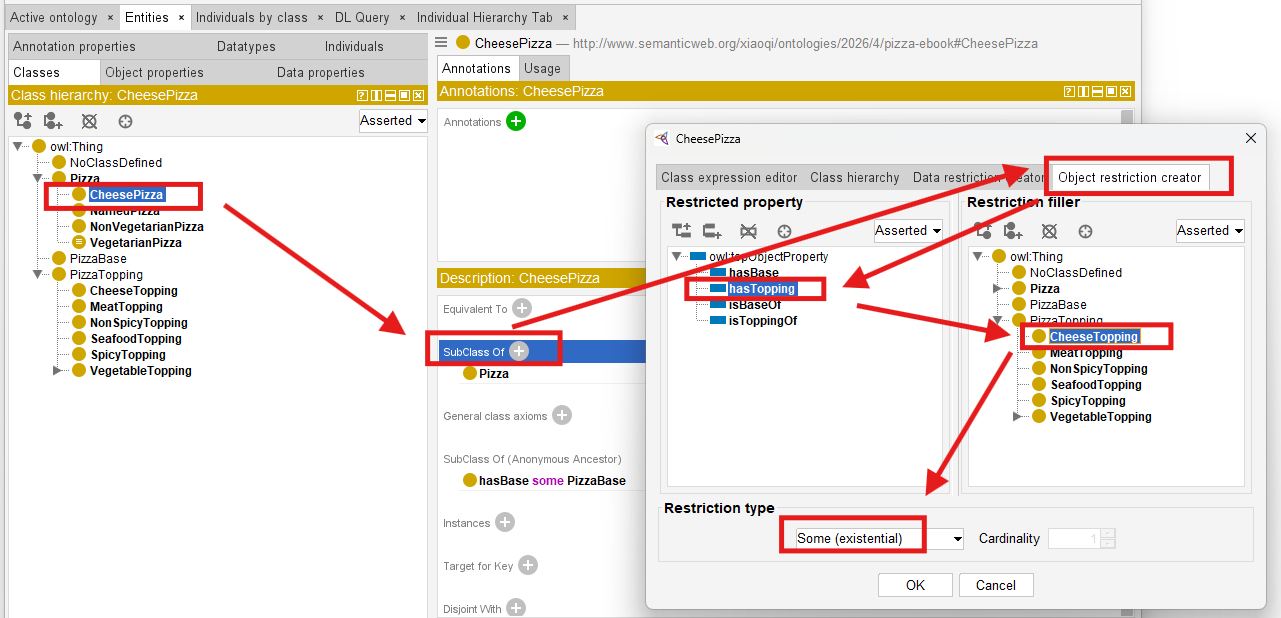Open Asserted dropdown under Restricted property

(909, 231)
